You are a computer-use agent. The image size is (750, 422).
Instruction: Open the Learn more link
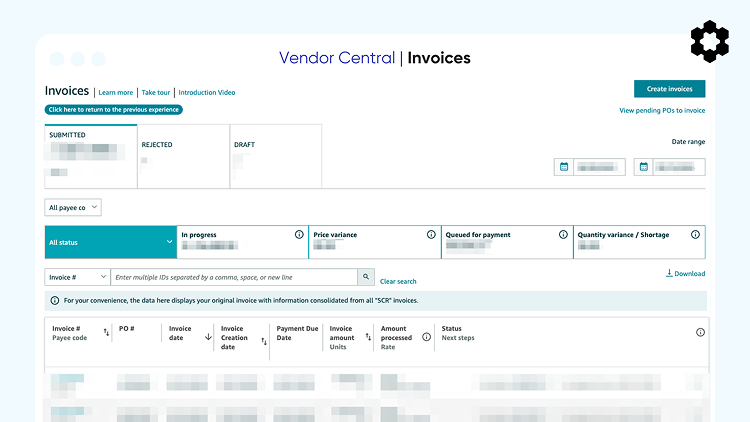pos(116,92)
